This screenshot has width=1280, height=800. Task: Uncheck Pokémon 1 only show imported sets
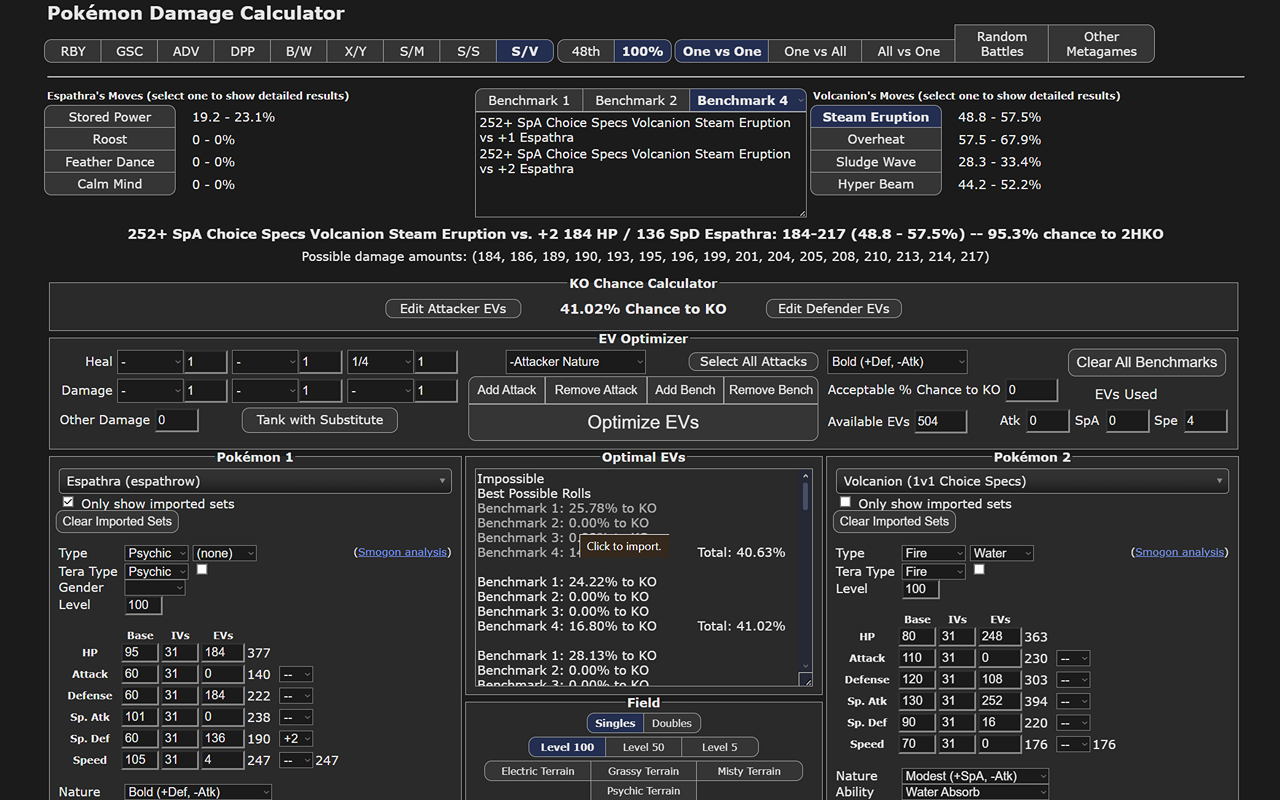[68, 502]
